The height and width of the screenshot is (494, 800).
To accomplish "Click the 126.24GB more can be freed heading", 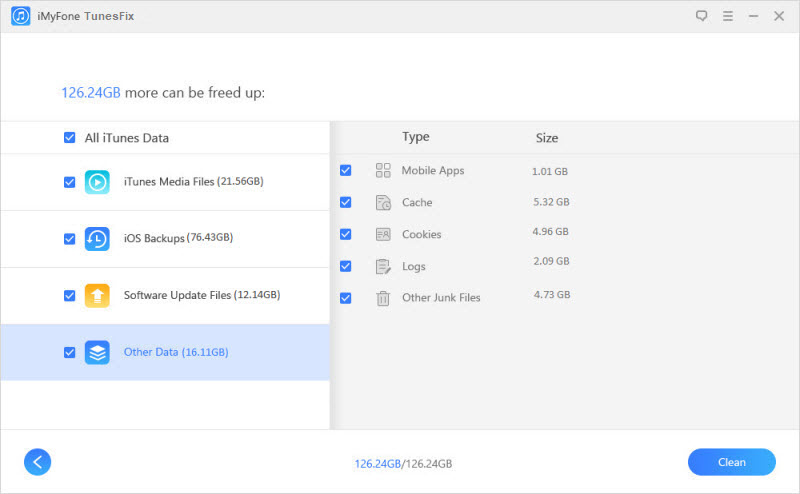I will 163,93.
